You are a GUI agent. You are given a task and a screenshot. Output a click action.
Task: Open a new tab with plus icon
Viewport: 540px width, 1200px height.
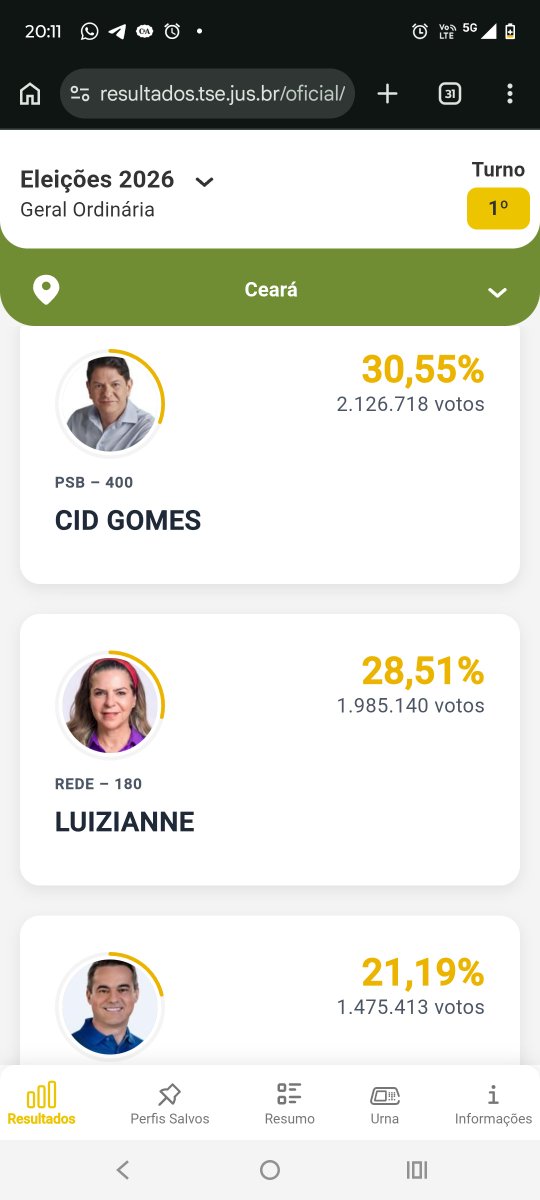click(x=387, y=94)
